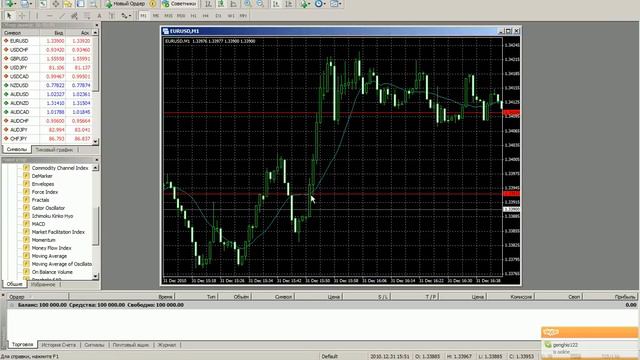
Task: Click the MACD indicator icon in Navigator
Action: [26, 224]
